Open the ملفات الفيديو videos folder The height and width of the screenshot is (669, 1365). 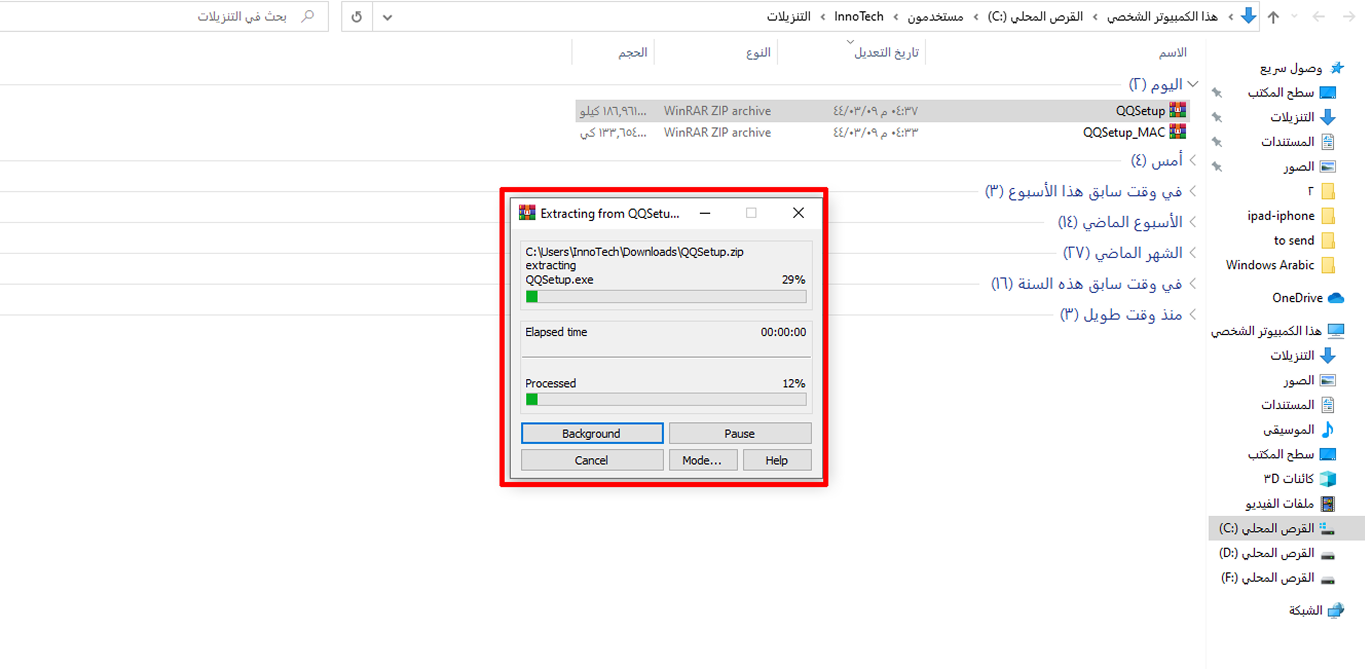(1291, 503)
